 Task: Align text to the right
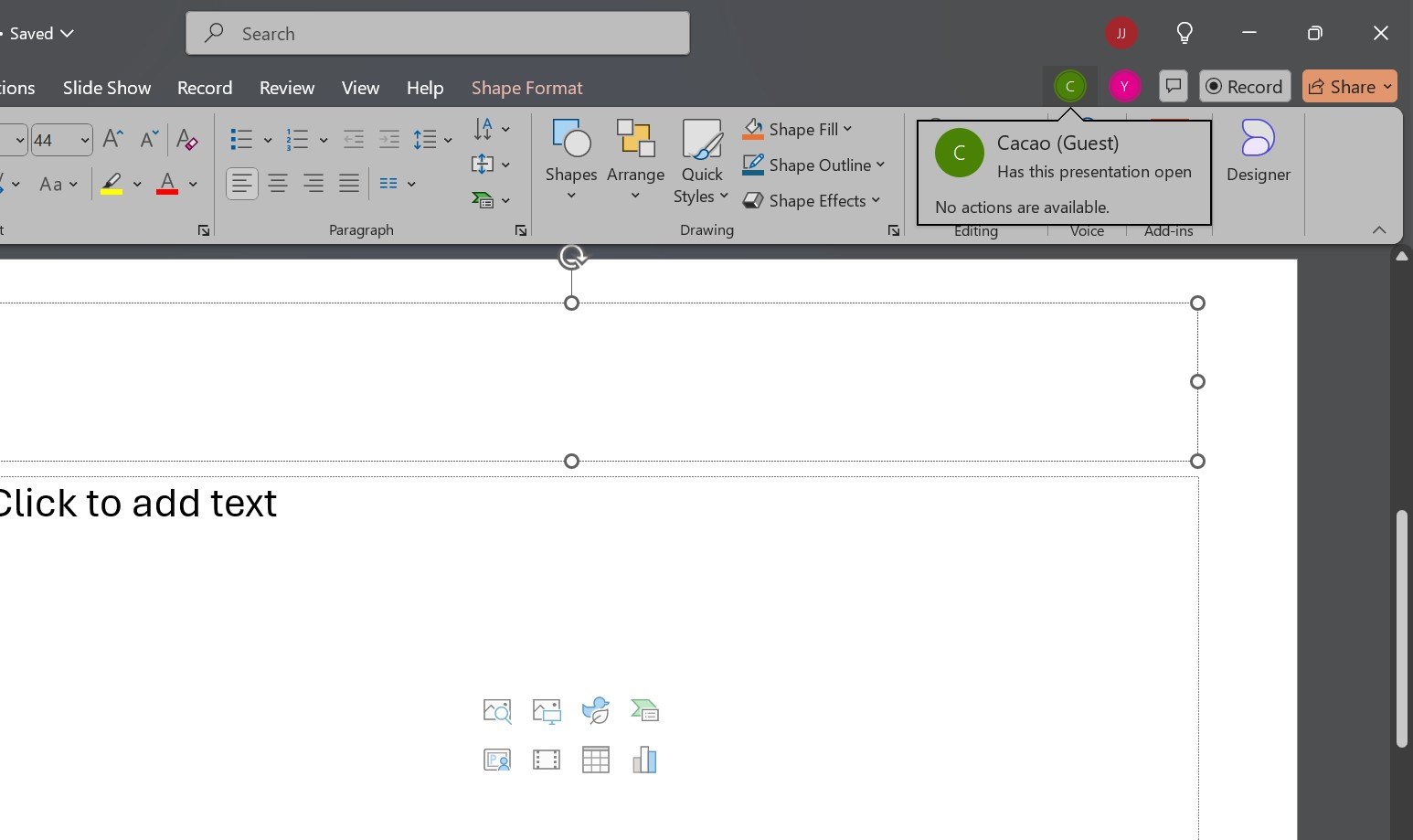coord(313,184)
